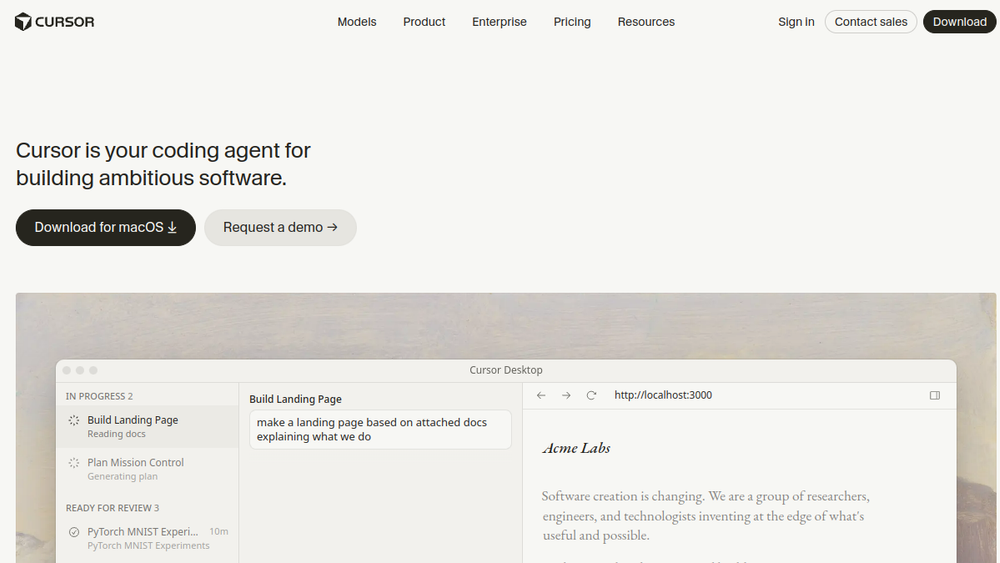This screenshot has width=1000, height=563.
Task: Click the Contact sales button
Action: pyautogui.click(x=871, y=22)
